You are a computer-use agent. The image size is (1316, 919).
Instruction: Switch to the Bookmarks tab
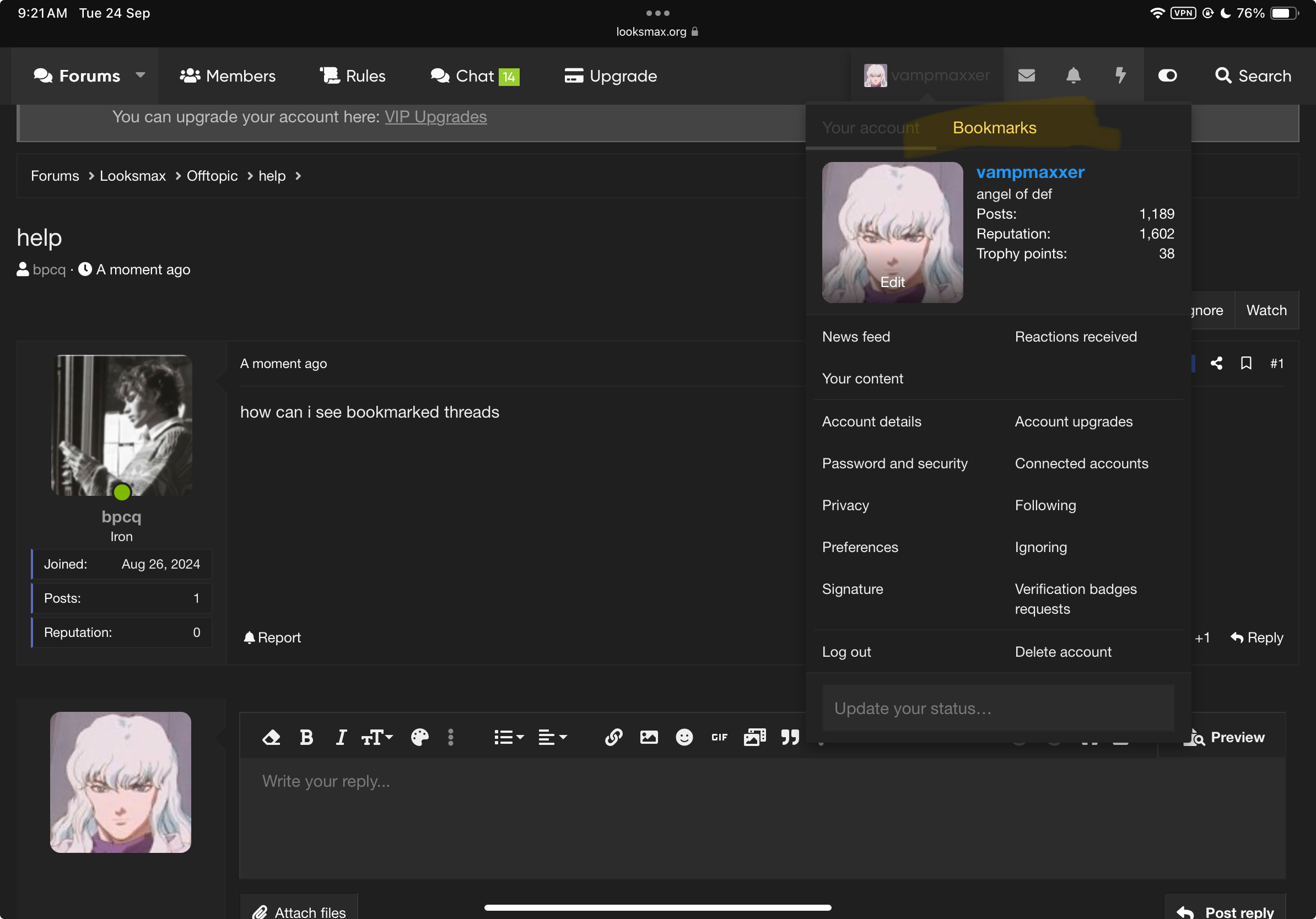click(995, 128)
